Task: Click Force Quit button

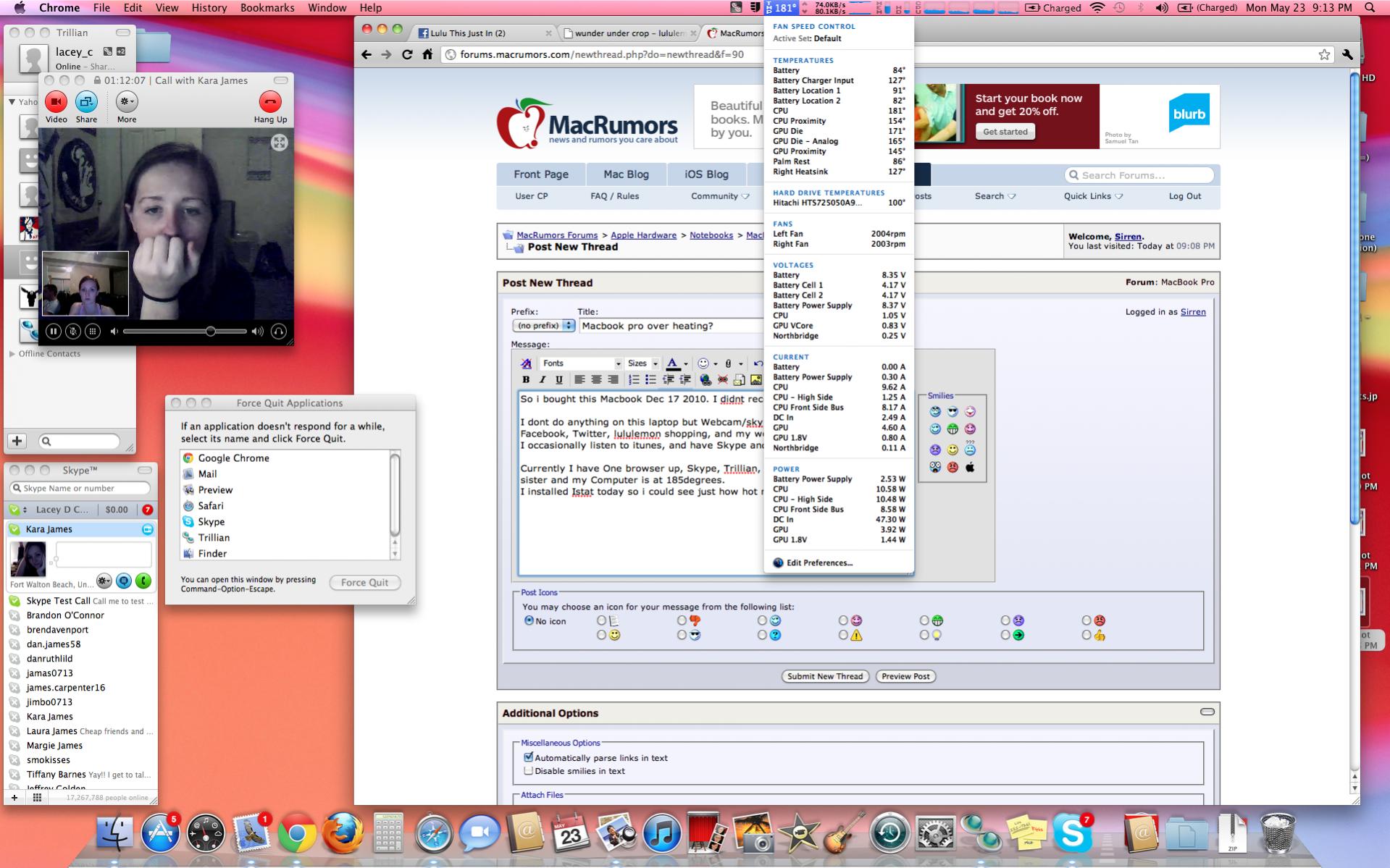Action: coord(364,583)
